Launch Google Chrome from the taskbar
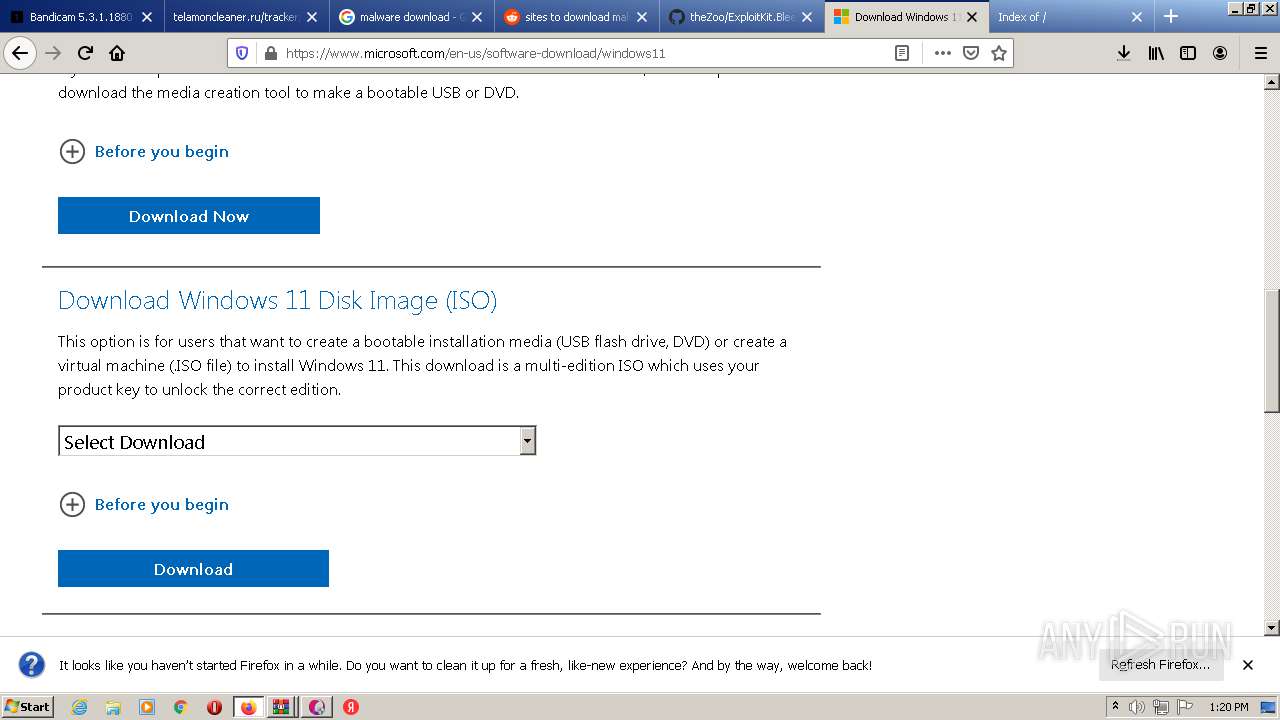Image resolution: width=1280 pixels, height=720 pixels. tap(181, 707)
